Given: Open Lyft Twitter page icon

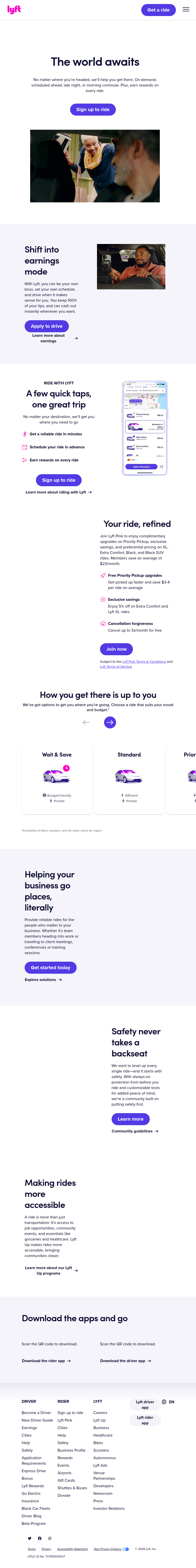Looking at the screenshot, I should tap(29, 1538).
